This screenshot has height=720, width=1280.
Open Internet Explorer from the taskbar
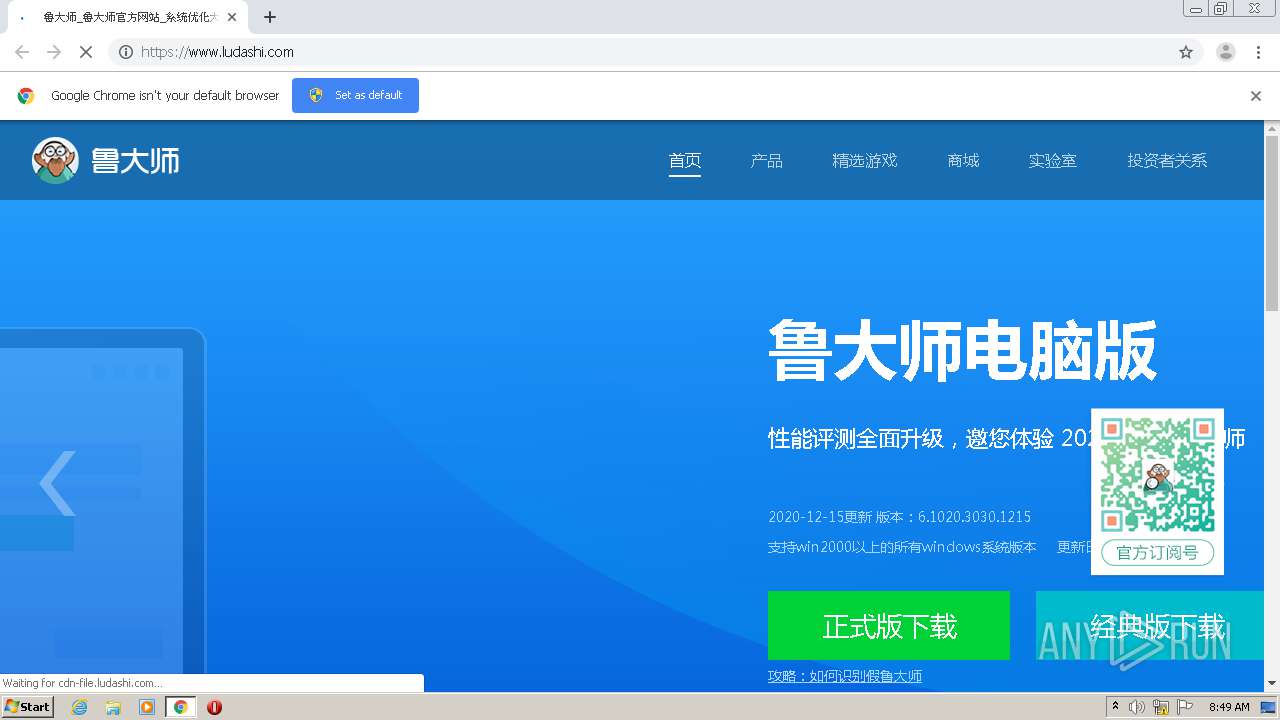click(79, 707)
